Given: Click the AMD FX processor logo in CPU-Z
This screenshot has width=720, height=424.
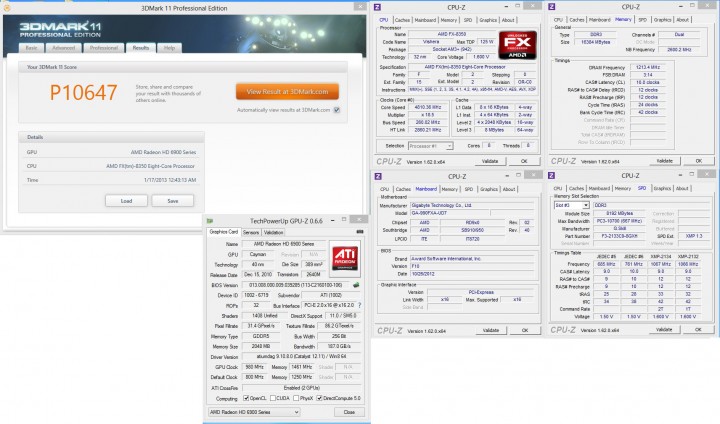Looking at the screenshot, I should [518, 45].
